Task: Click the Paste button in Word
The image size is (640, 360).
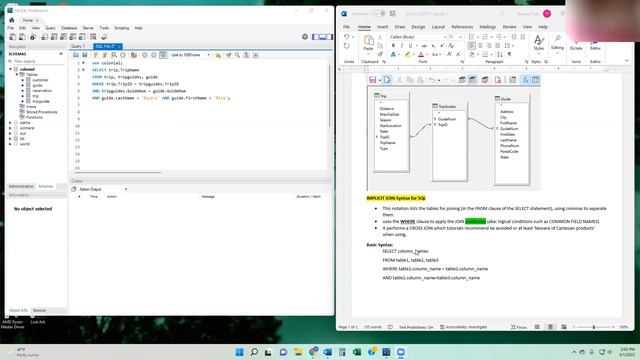Action: 369,43
